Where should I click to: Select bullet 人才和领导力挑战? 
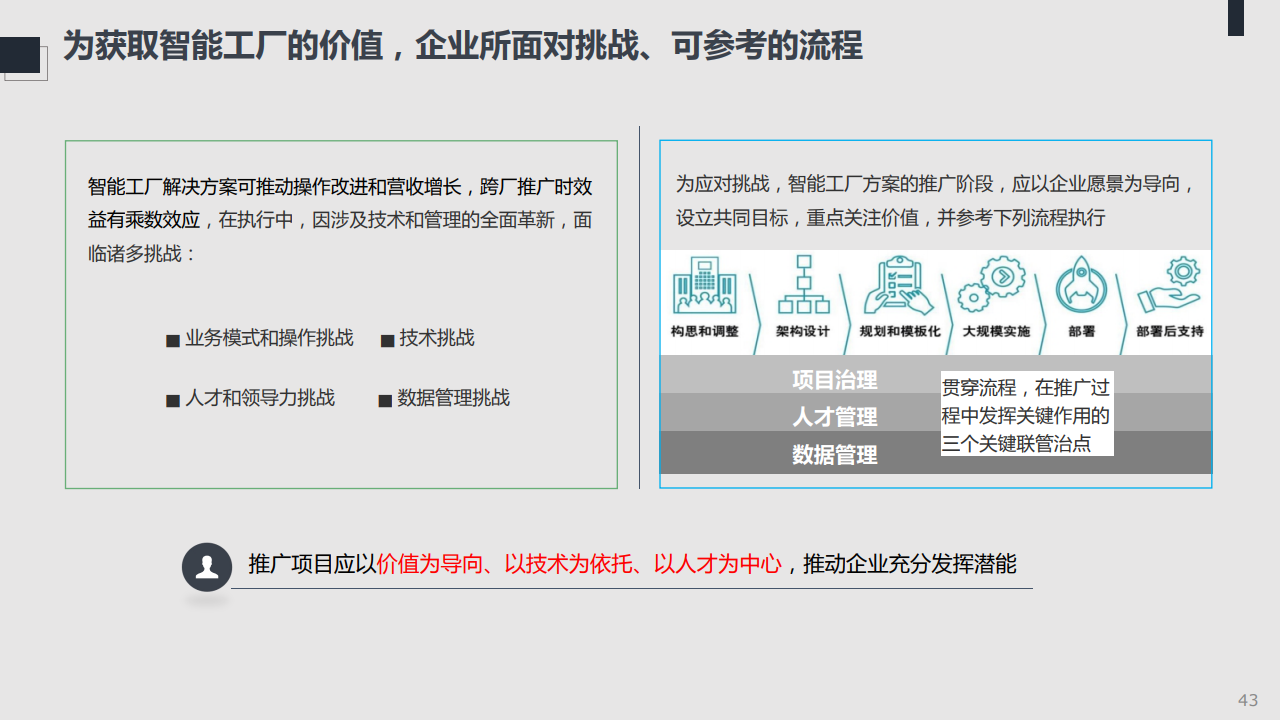tap(251, 398)
